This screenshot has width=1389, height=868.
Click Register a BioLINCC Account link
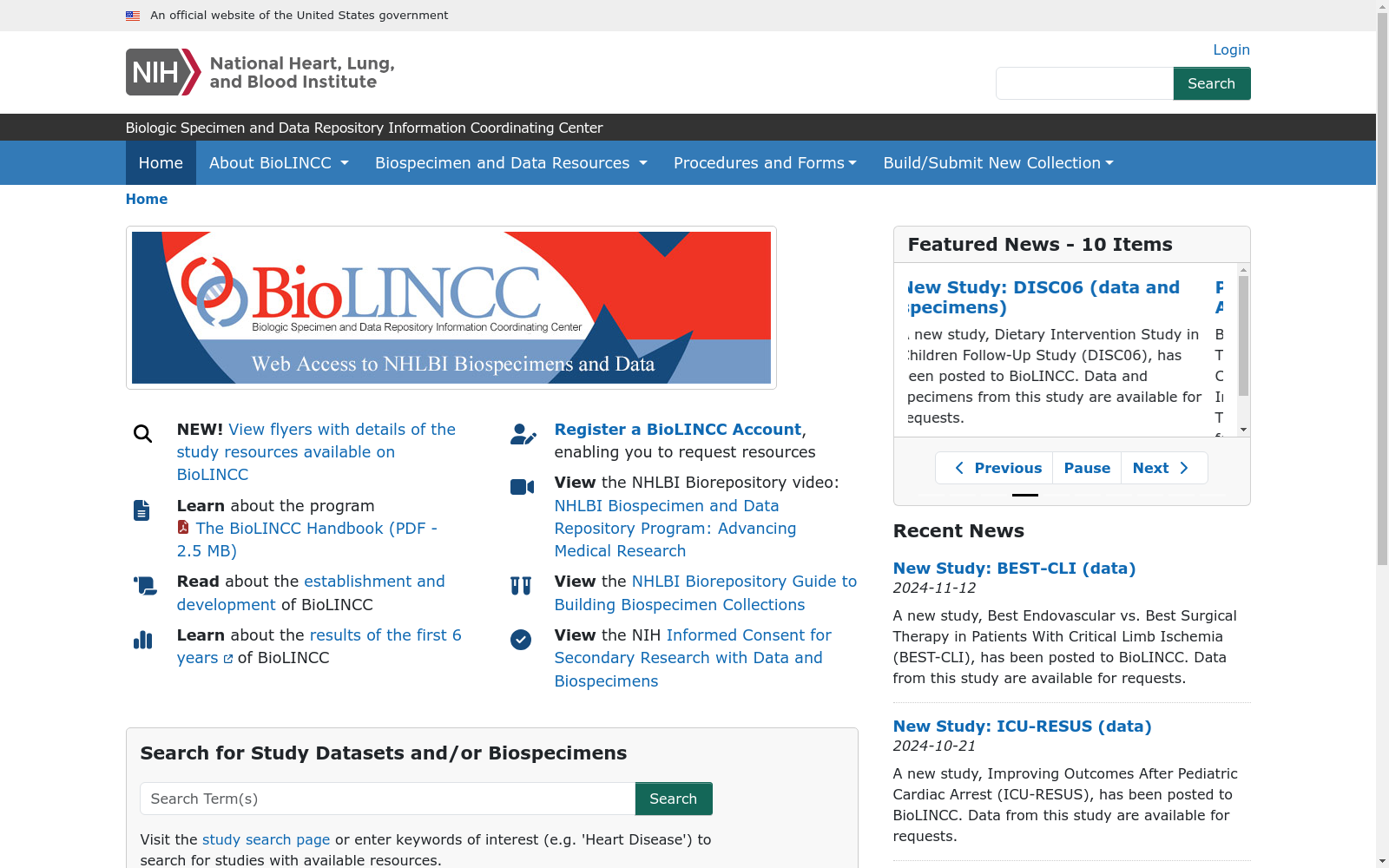(678, 430)
